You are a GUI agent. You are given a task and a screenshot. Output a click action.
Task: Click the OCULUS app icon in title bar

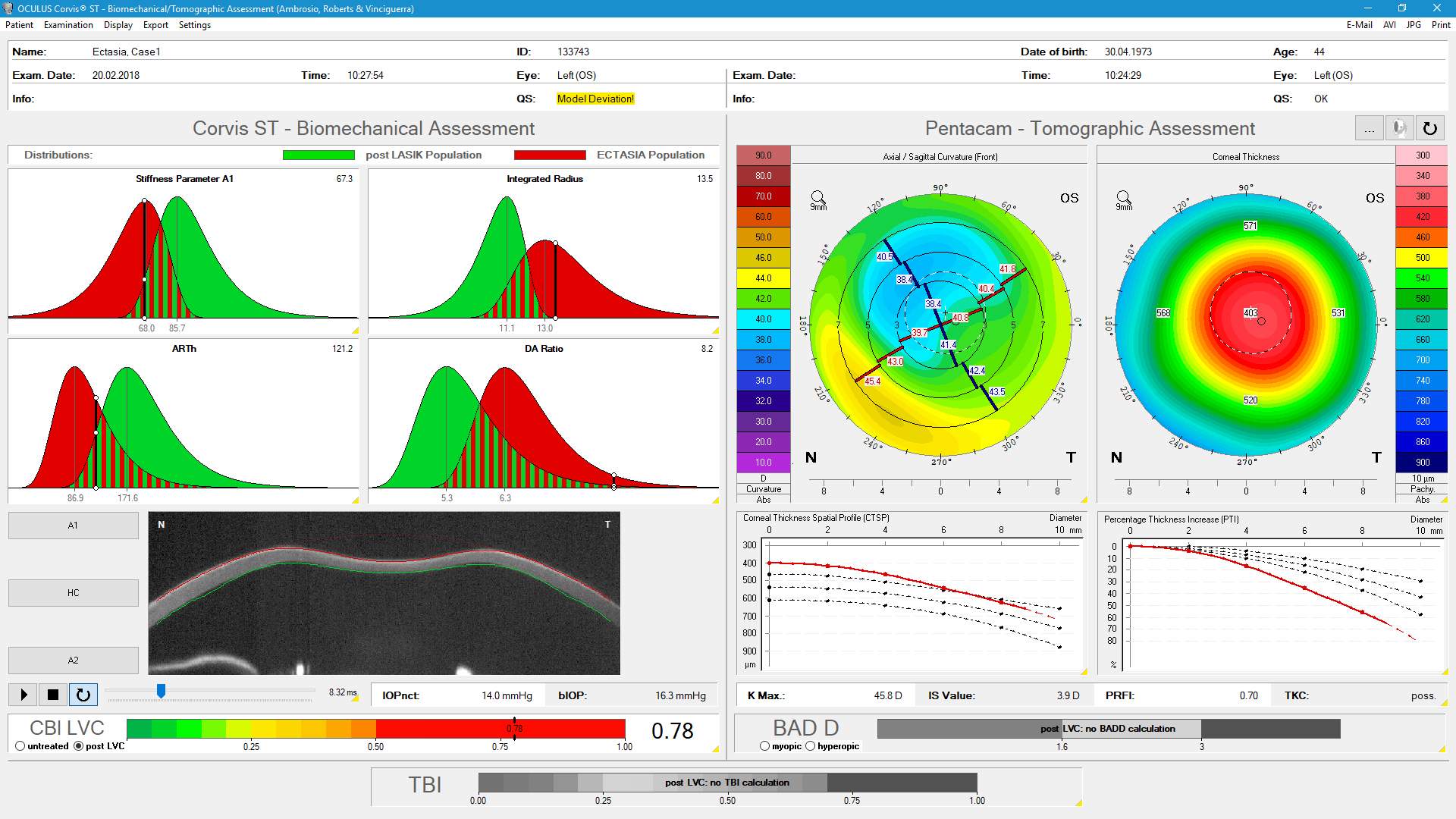click(x=8, y=8)
